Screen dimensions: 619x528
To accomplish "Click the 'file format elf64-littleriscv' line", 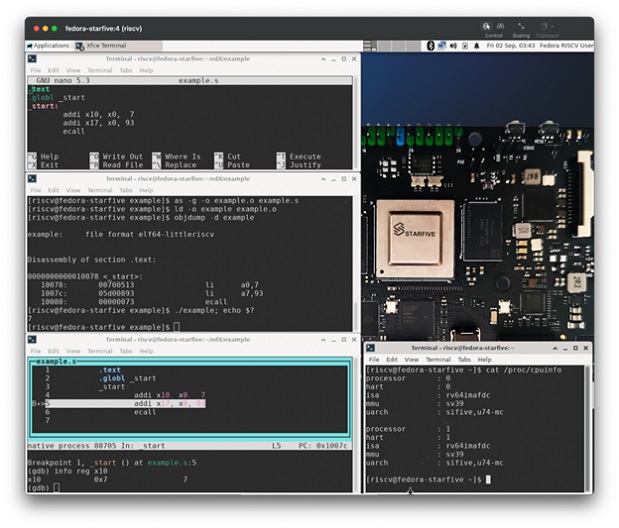I will click(x=150, y=235).
